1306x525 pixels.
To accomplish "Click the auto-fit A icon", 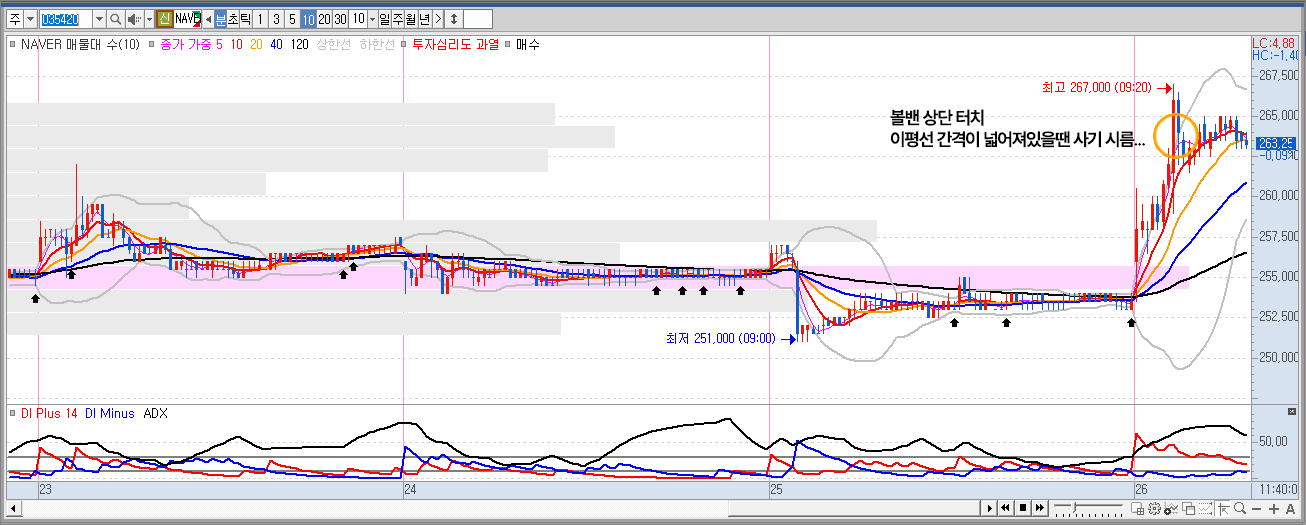I will [1291, 509].
